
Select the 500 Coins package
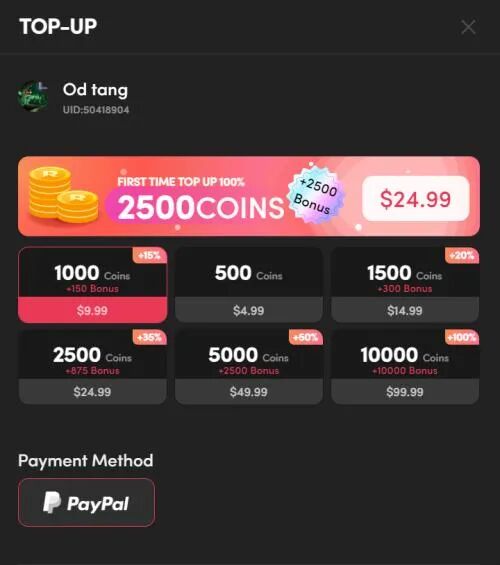point(249,285)
